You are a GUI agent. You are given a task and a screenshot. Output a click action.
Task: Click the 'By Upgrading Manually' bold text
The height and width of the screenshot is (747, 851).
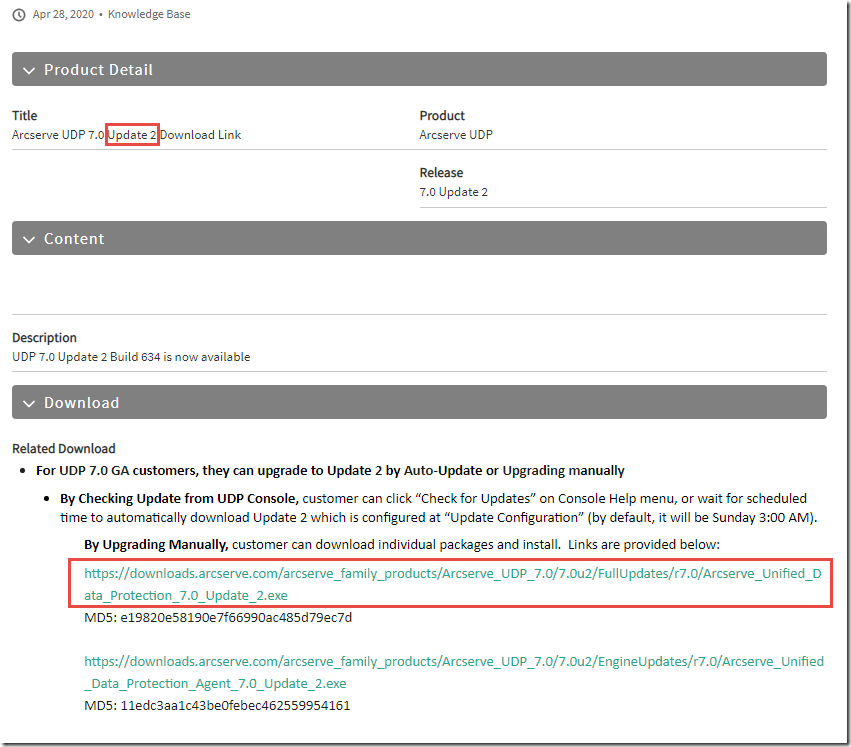157,544
